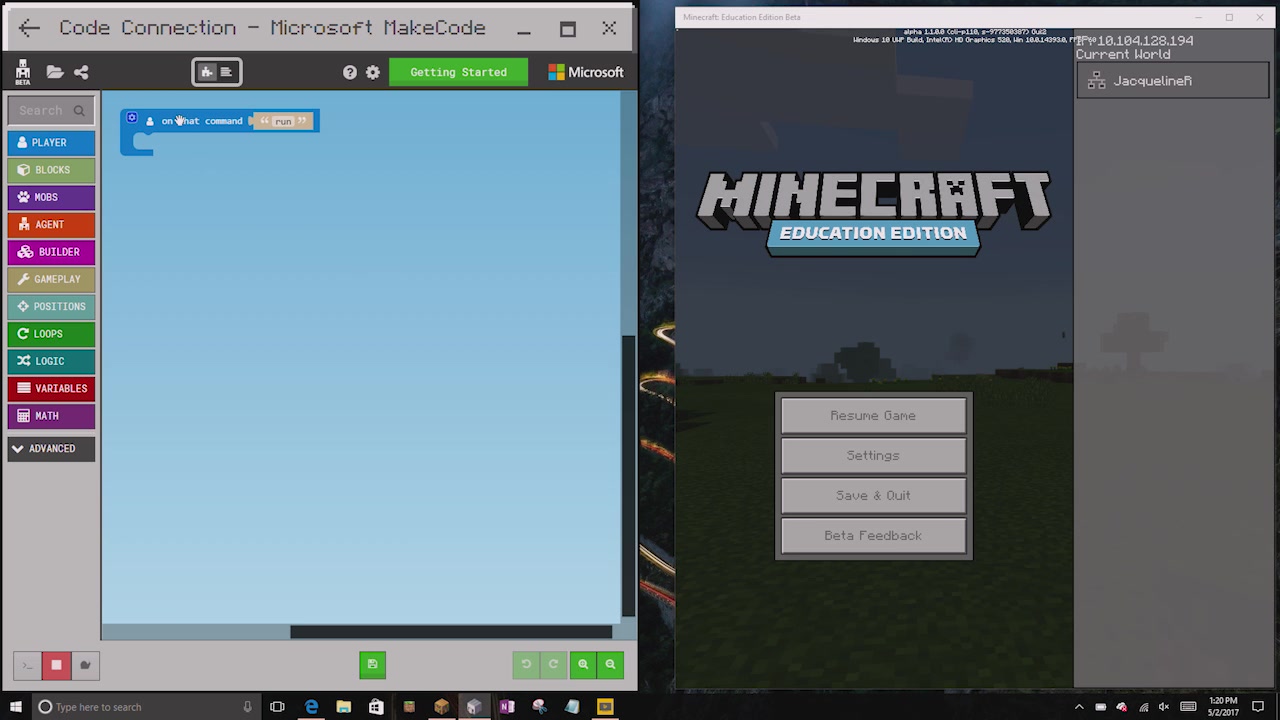Screen dimensions: 1280x720
Task: Go back with the Code Connection arrow
Action: coord(29,29)
